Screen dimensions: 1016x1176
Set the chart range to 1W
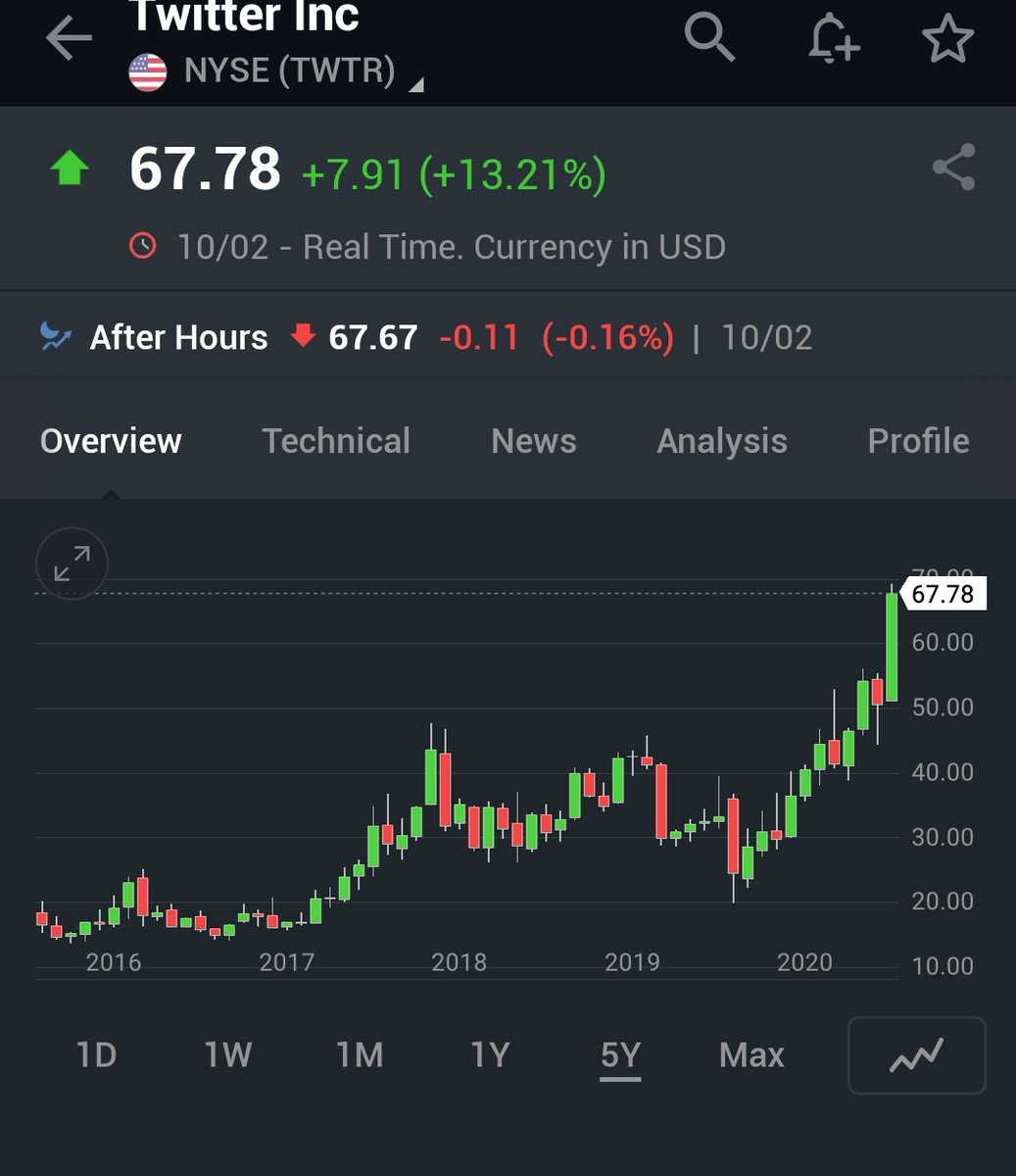[x=227, y=1055]
